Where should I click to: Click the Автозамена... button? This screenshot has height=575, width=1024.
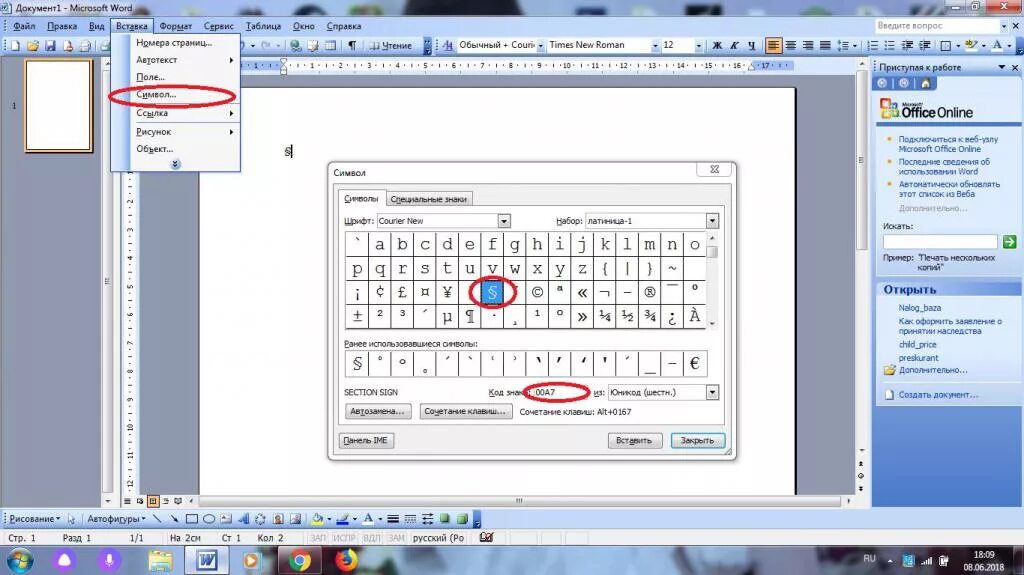coord(377,411)
